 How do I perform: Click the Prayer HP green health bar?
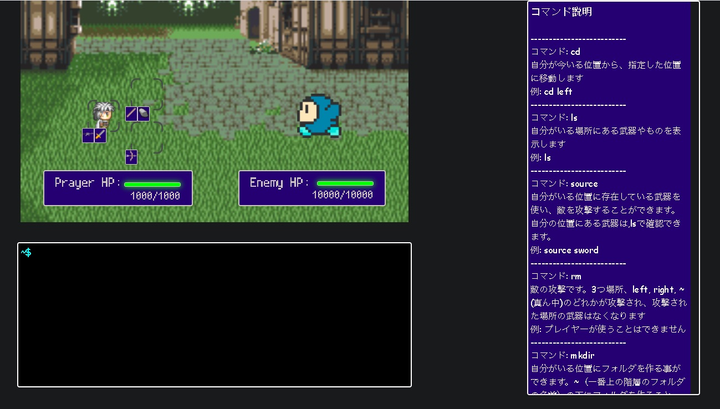152,185
